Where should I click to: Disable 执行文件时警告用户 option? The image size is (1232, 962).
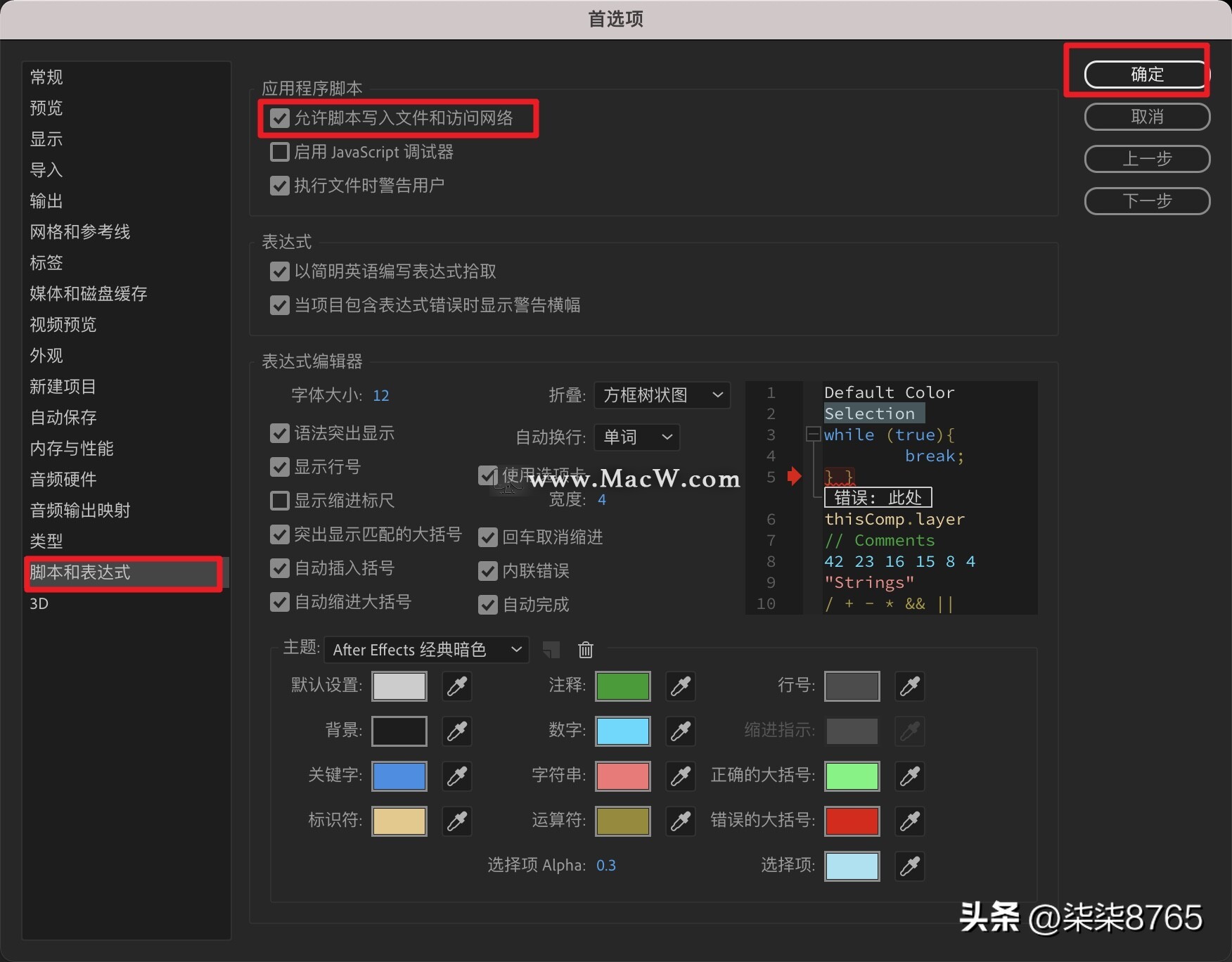coord(279,185)
